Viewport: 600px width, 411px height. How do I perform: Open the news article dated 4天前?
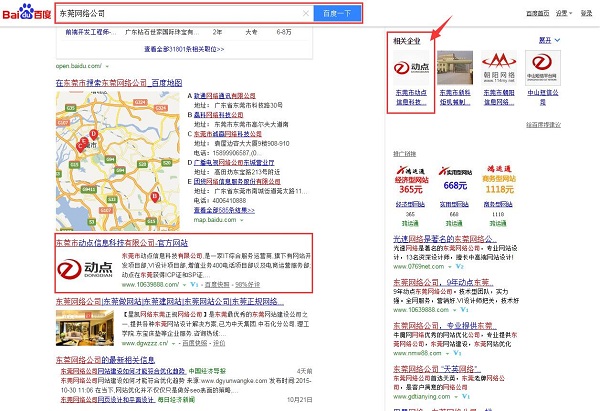click(123, 371)
